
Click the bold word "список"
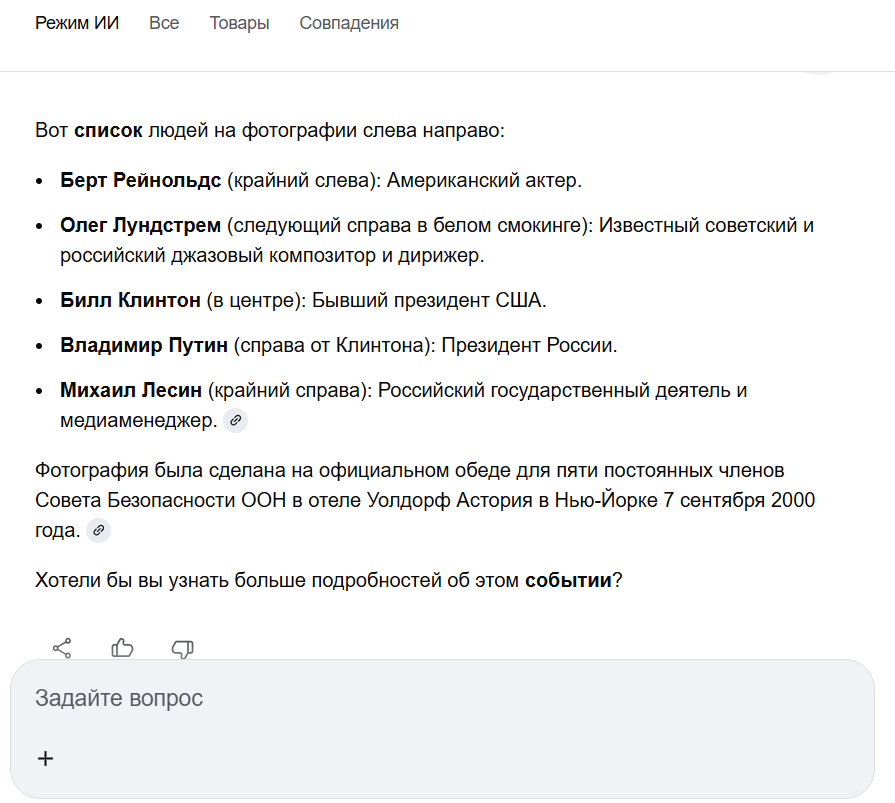(x=108, y=130)
